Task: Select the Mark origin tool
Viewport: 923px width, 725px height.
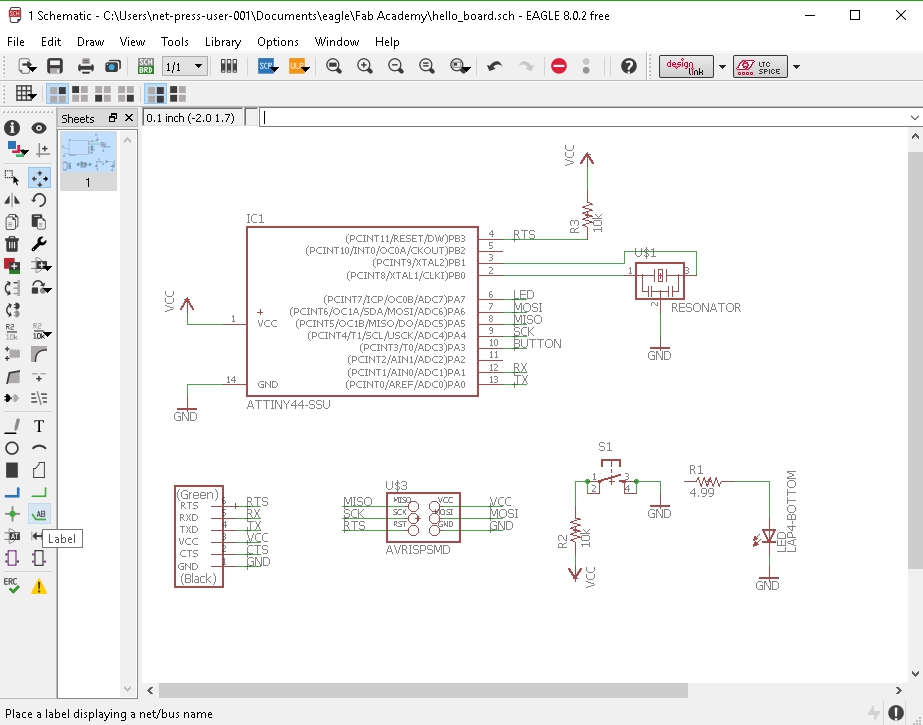Action: [x=42, y=150]
